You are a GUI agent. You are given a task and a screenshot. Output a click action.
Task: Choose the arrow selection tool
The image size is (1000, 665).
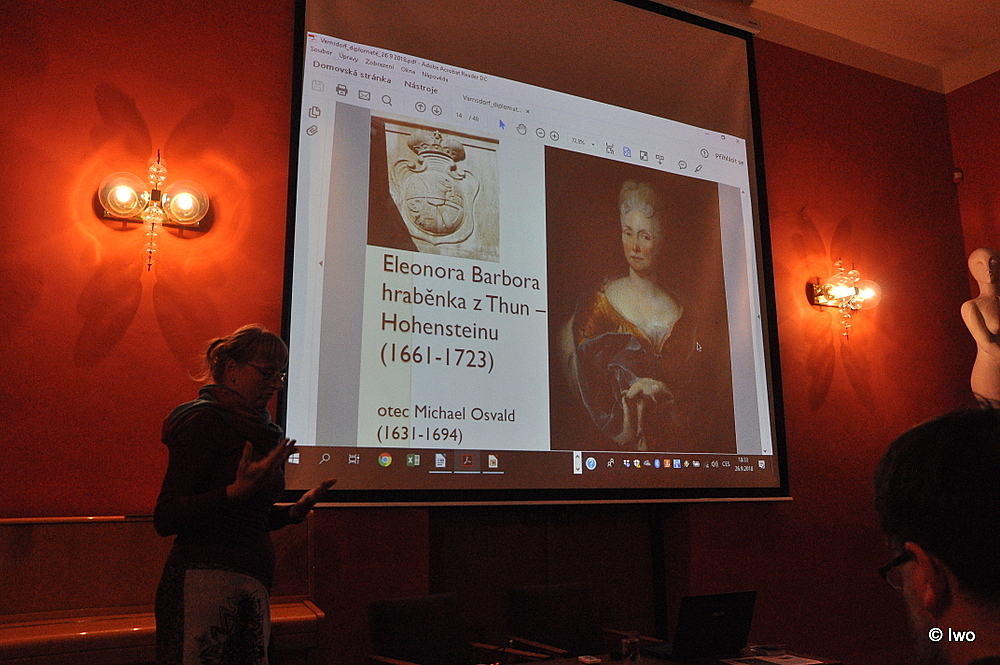point(502,124)
